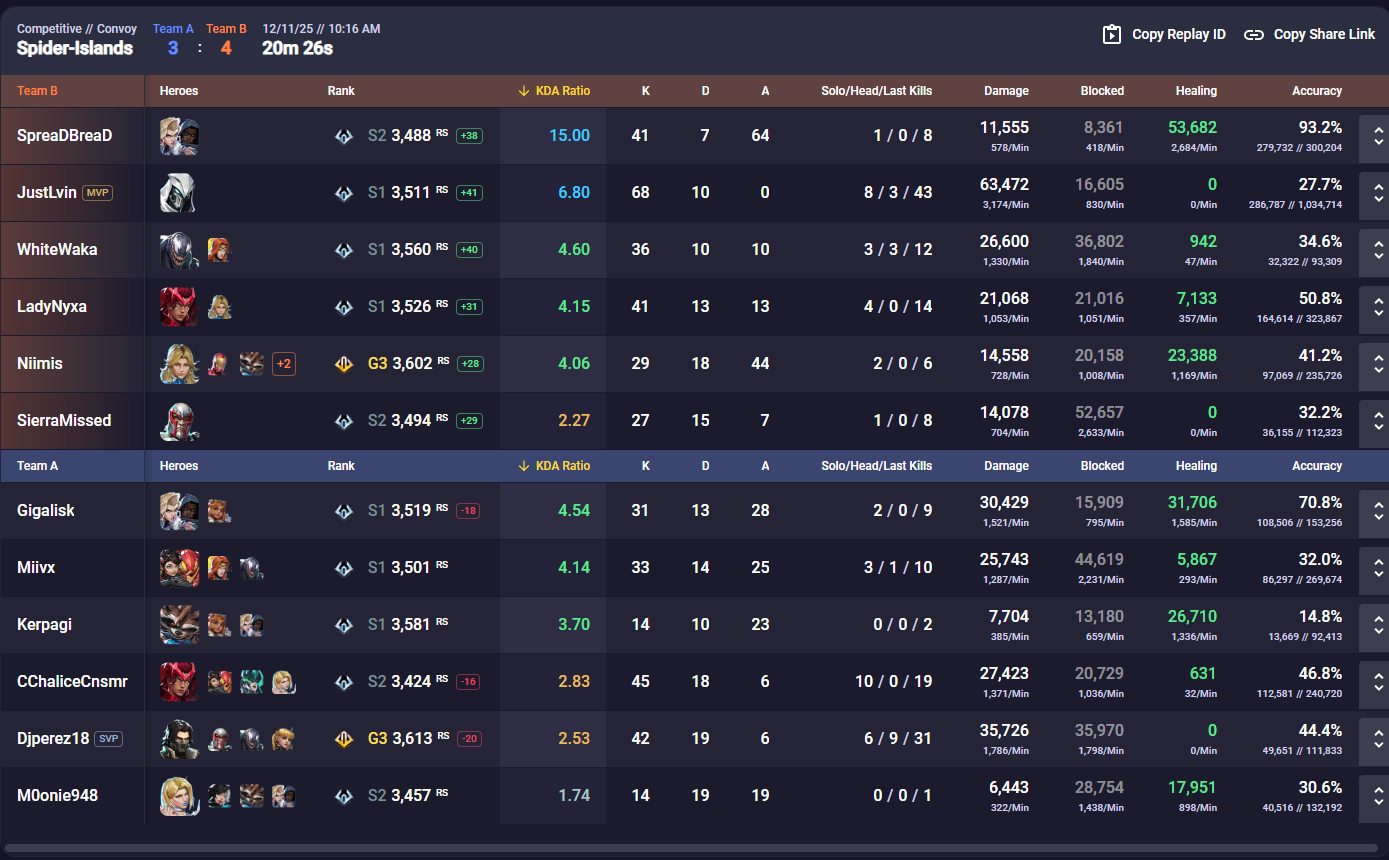1389x860 pixels.
Task: Open SpreaDBreaD's player name link
Action: pos(64,135)
